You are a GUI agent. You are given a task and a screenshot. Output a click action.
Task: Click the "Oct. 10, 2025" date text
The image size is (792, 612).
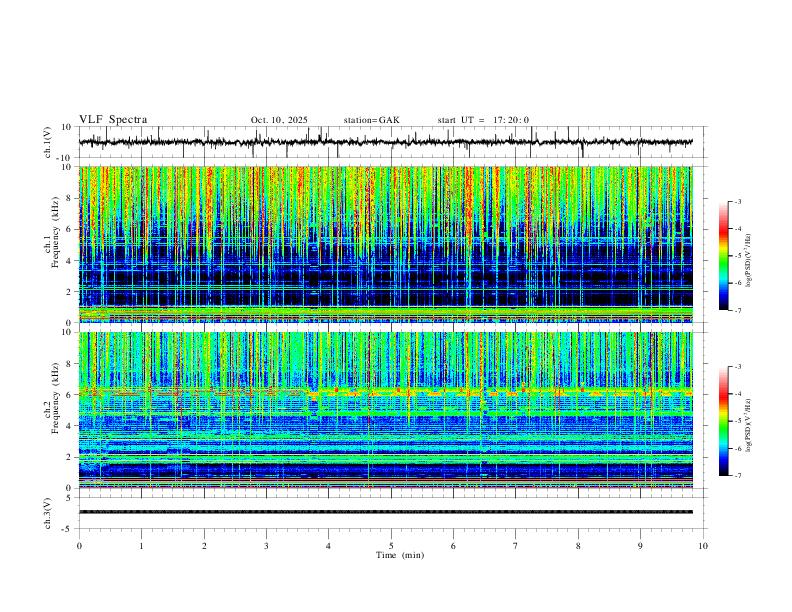point(279,120)
